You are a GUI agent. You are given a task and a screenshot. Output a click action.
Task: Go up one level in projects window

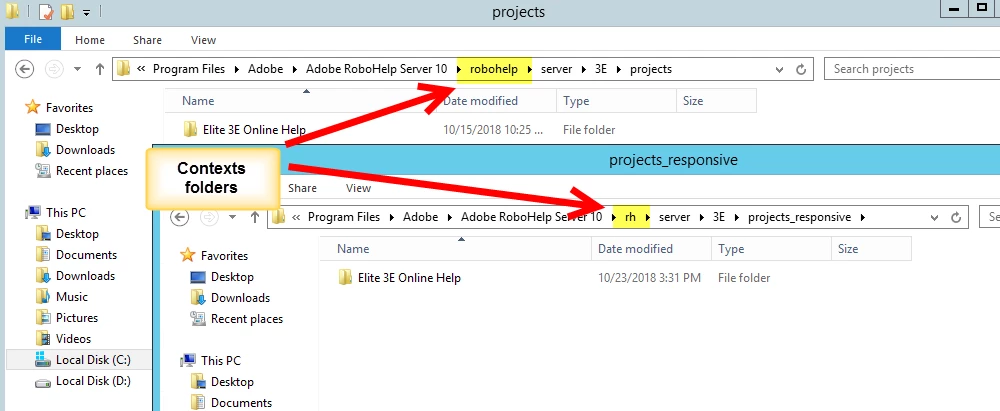99,69
